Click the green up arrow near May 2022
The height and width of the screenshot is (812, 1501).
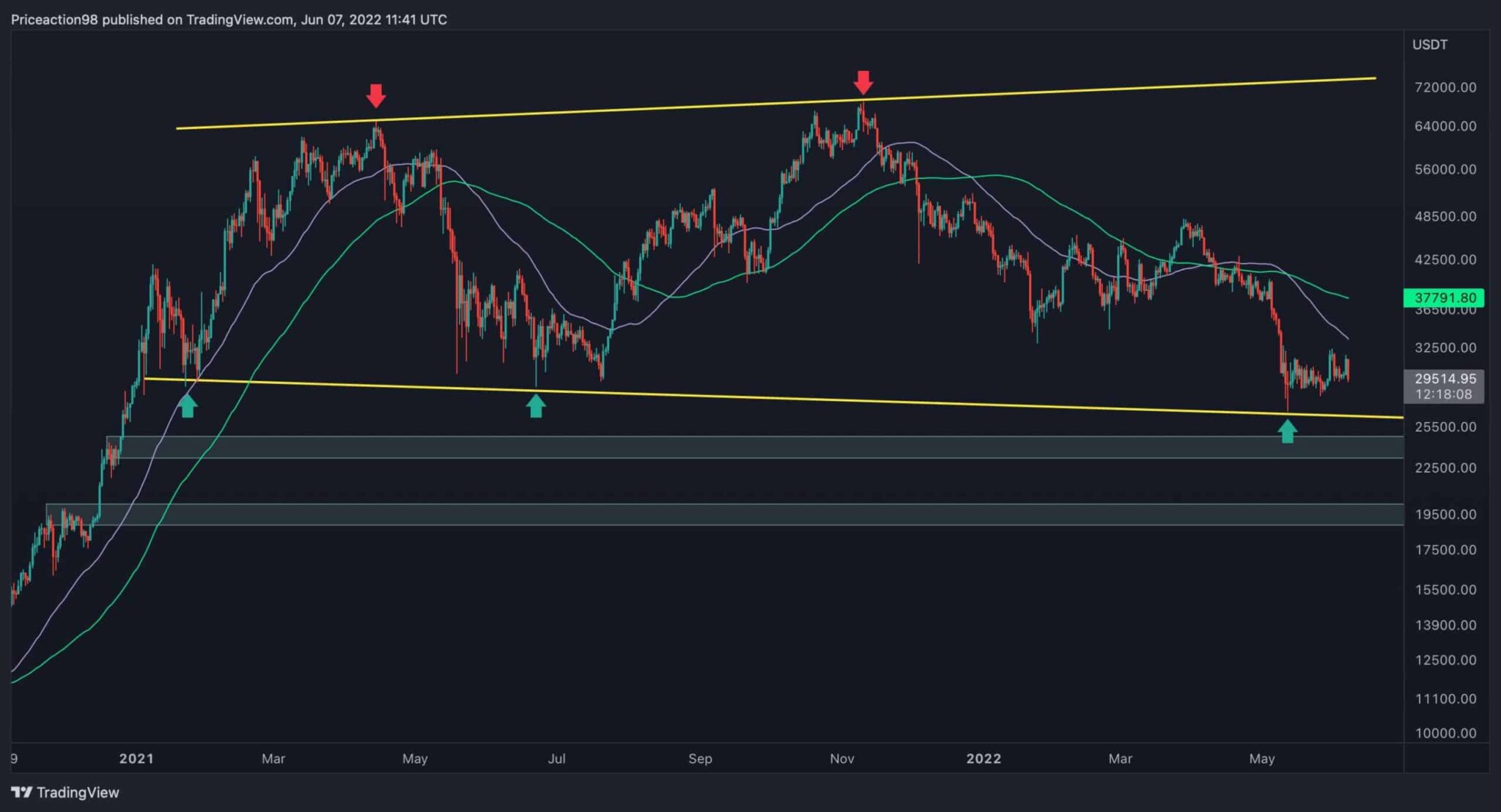(x=1287, y=431)
